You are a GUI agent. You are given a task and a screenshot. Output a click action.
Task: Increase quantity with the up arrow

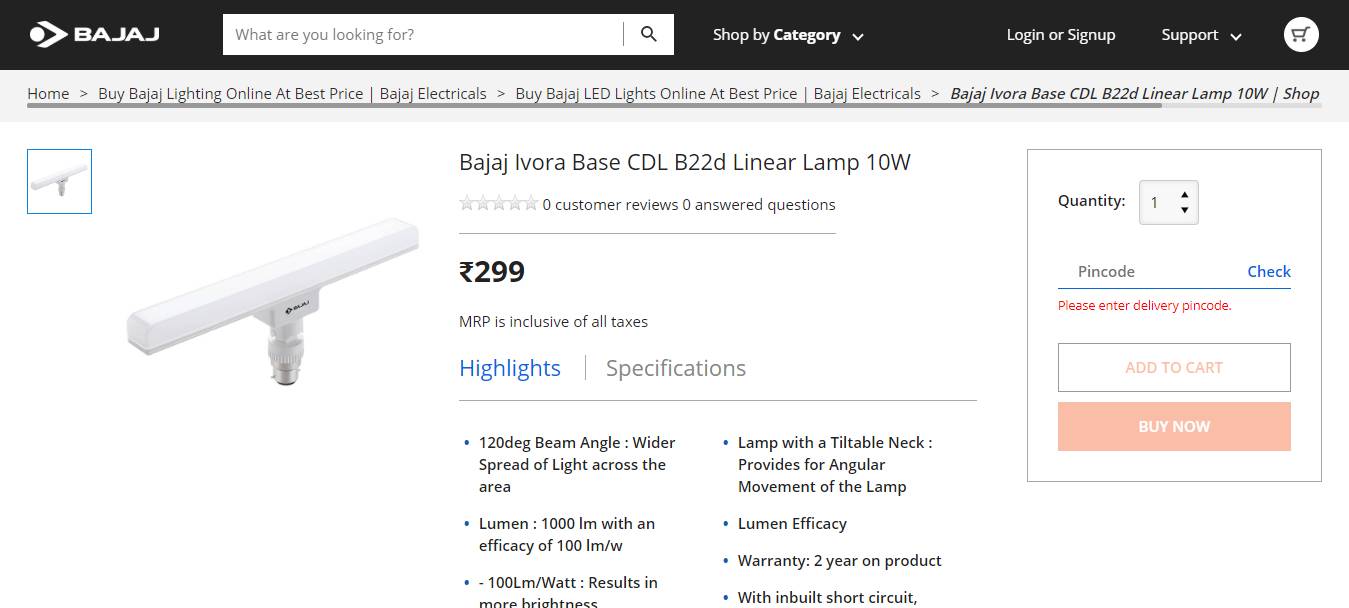[1184, 194]
